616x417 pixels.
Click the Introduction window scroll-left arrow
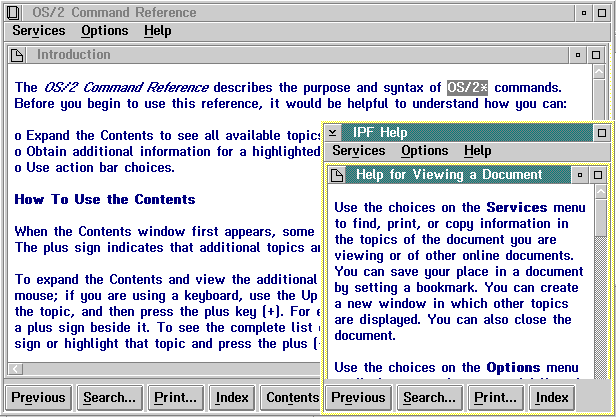(x=16, y=369)
